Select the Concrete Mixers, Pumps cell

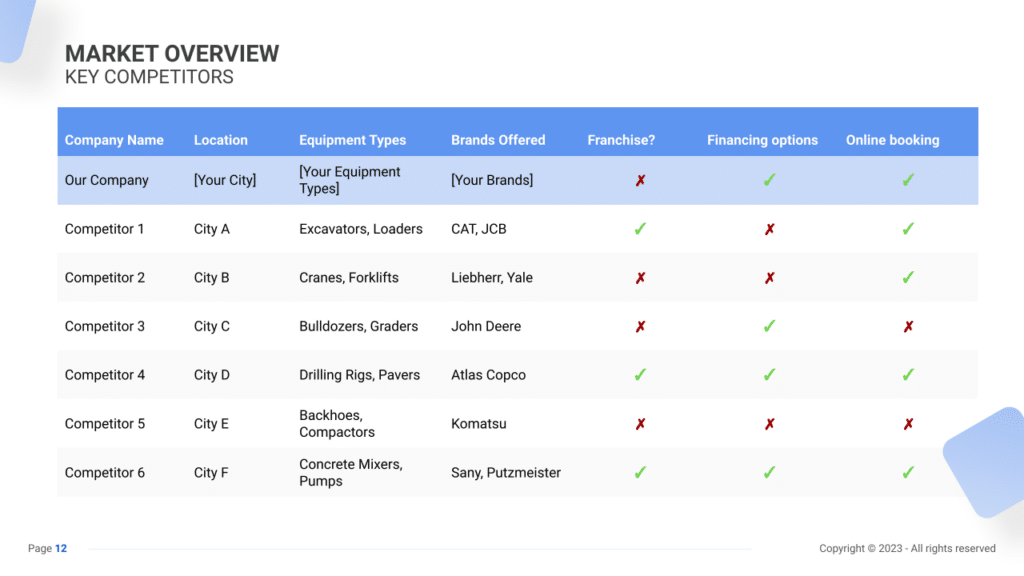(x=351, y=473)
